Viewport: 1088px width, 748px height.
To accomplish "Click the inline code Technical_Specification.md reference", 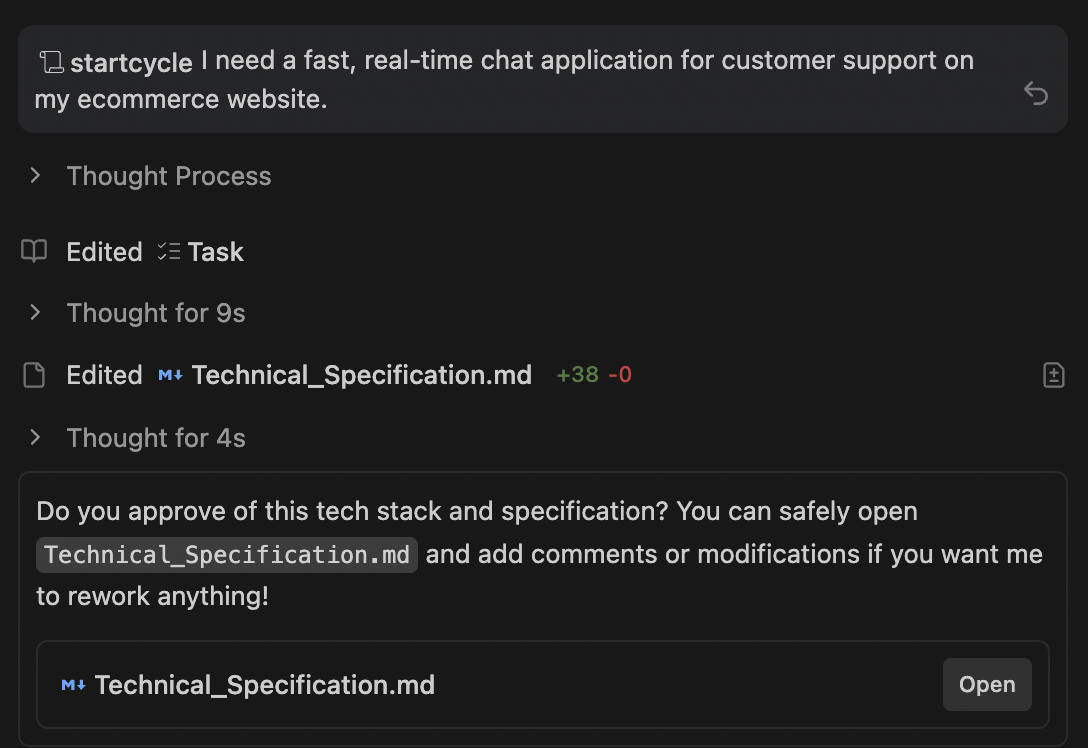I will pos(227,555).
